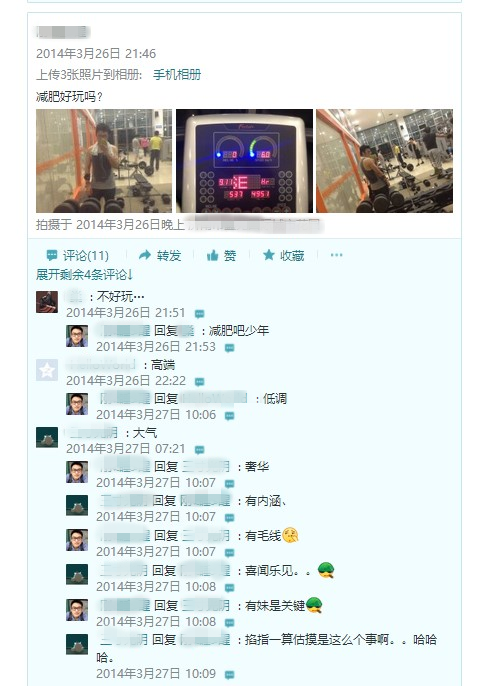The width and height of the screenshot is (480, 686).
Task: Click the reply bubble beside 奢华 reply time
Action: (x=230, y=484)
